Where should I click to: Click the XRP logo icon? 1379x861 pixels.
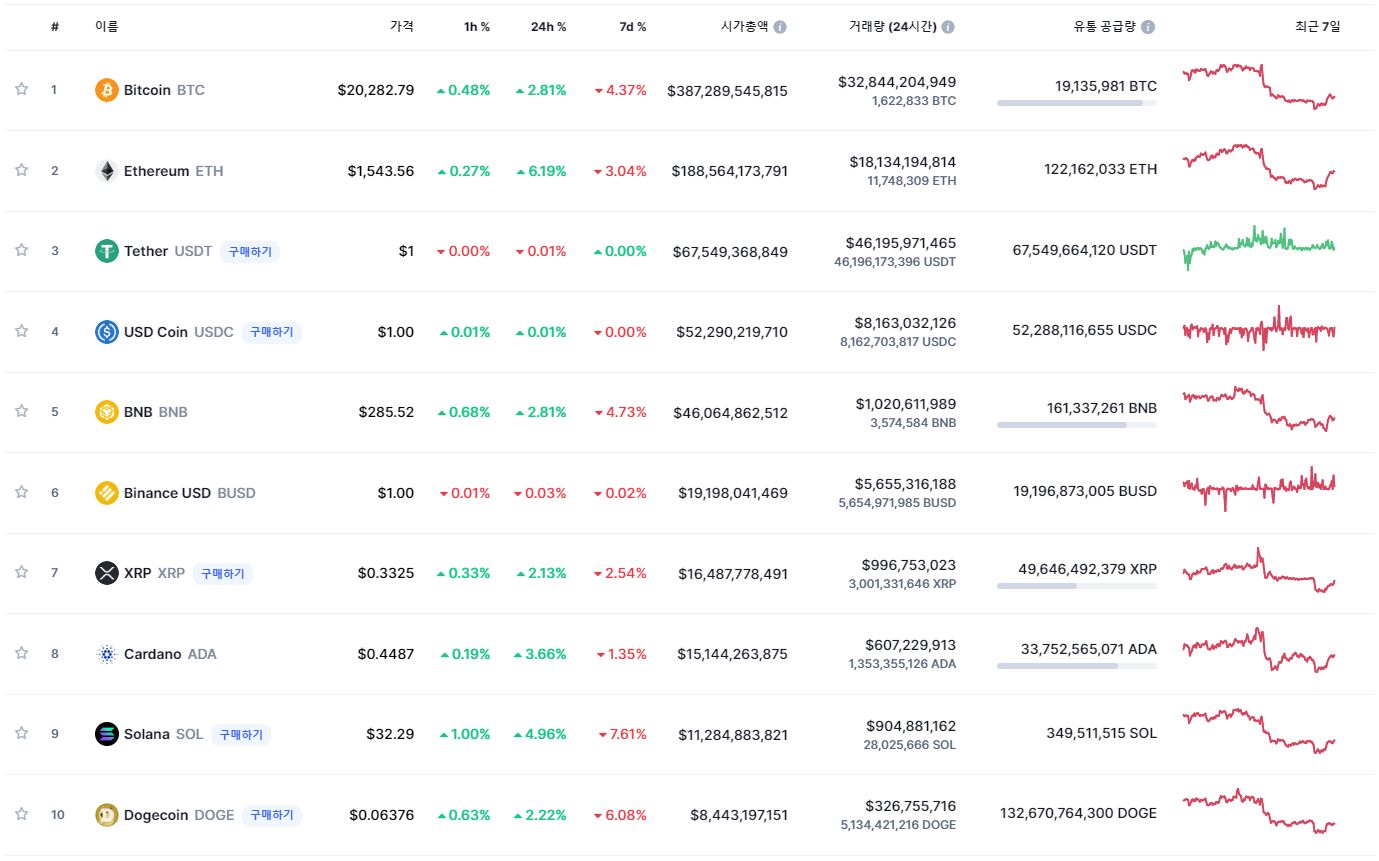106,573
